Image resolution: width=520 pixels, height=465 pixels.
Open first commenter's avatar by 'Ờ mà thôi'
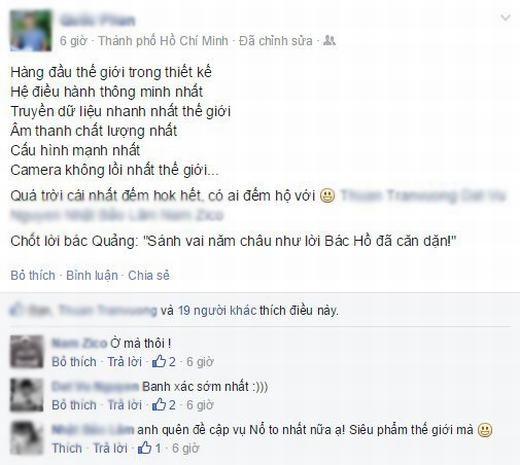(27, 351)
